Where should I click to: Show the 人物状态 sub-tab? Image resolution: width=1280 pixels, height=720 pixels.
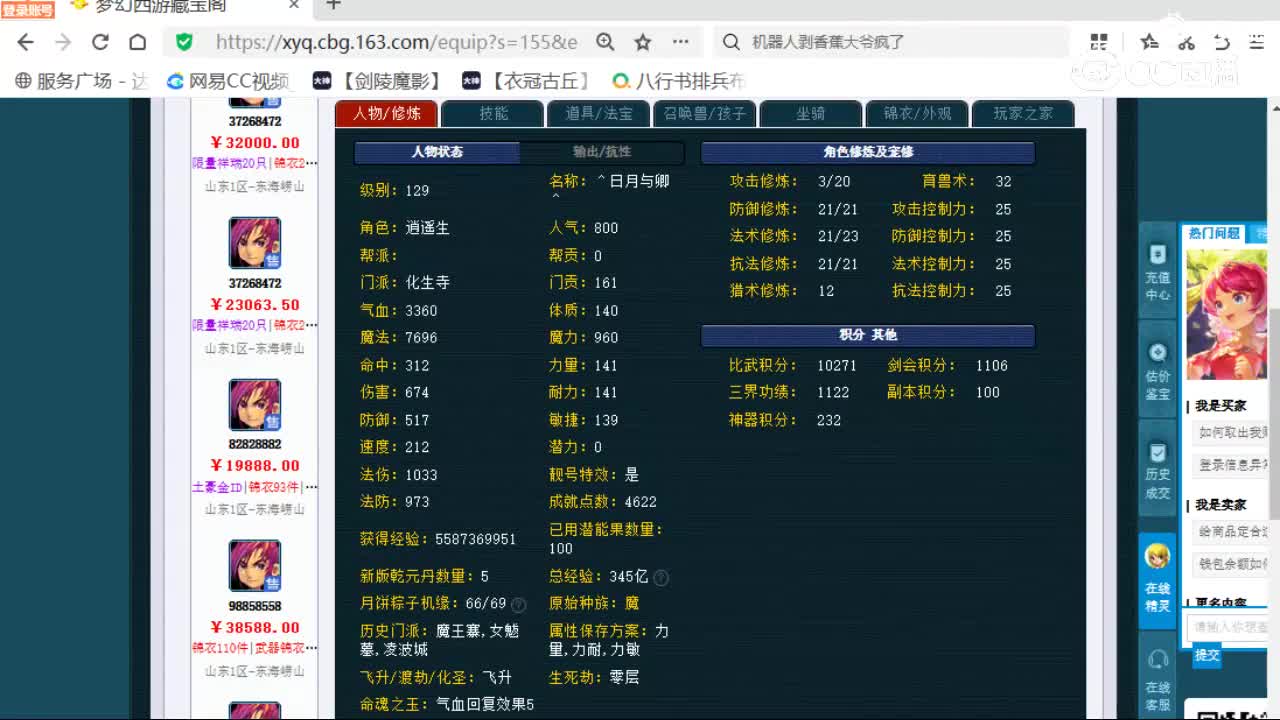(x=437, y=152)
